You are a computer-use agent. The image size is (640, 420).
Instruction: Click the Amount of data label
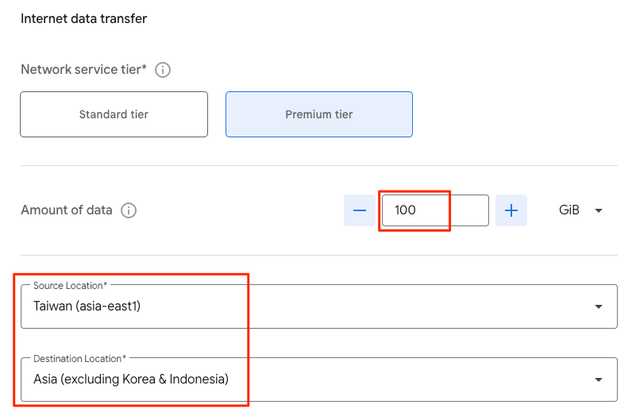coord(66,211)
